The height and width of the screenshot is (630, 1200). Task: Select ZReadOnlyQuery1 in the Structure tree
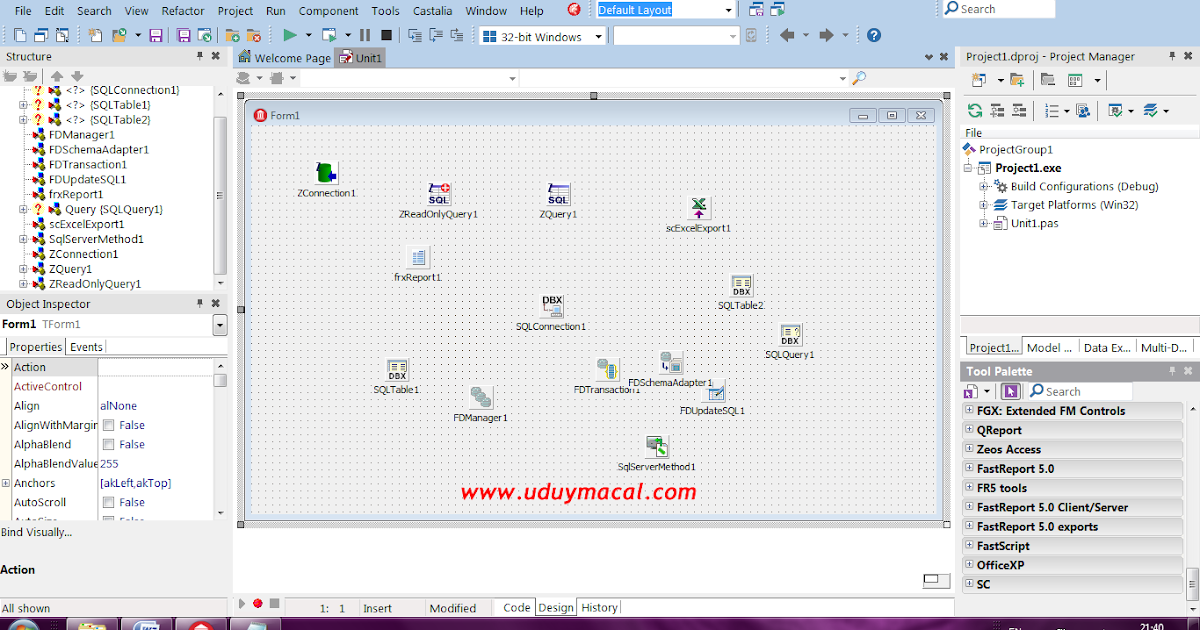tap(95, 284)
